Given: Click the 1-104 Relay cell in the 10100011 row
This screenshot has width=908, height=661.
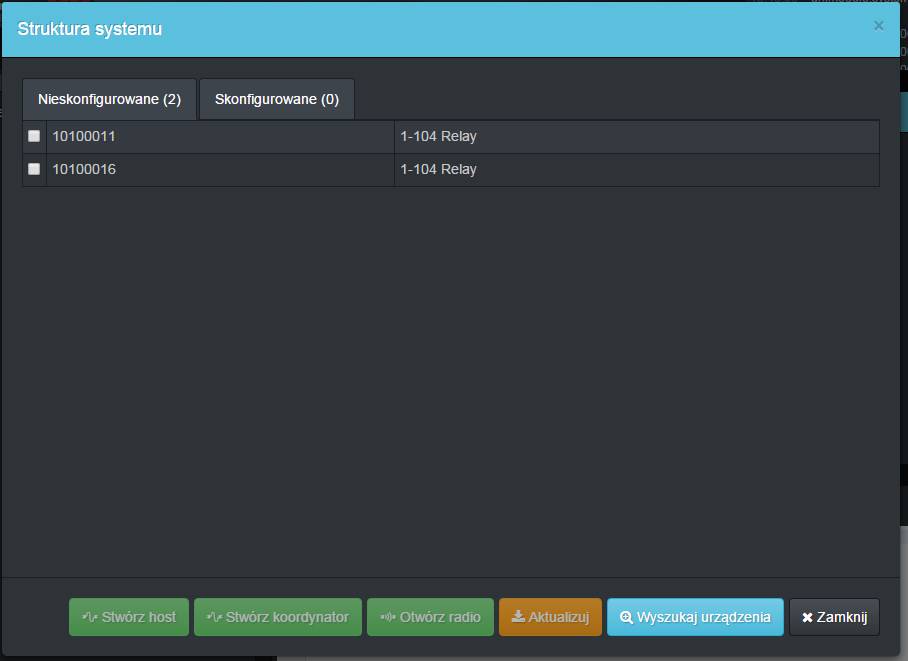Looking at the screenshot, I should coord(636,137).
